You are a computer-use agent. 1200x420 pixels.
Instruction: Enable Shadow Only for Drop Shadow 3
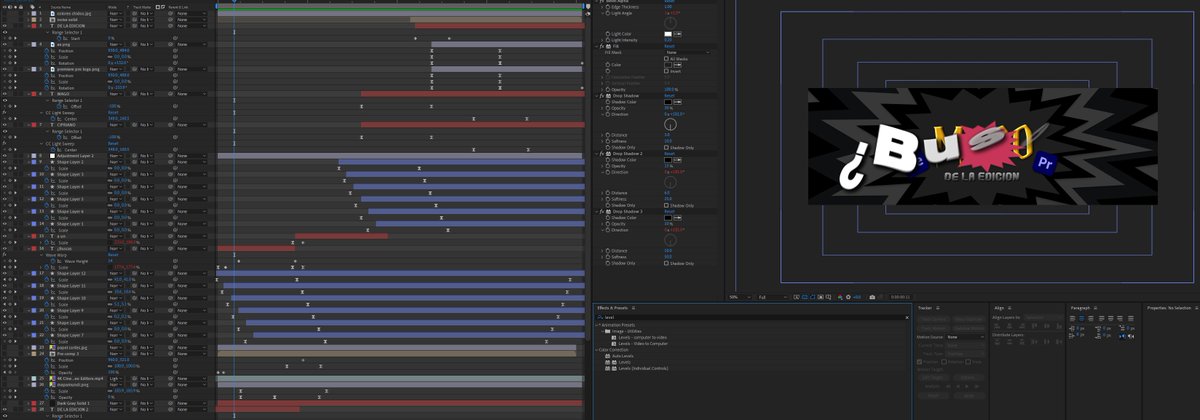coord(666,263)
